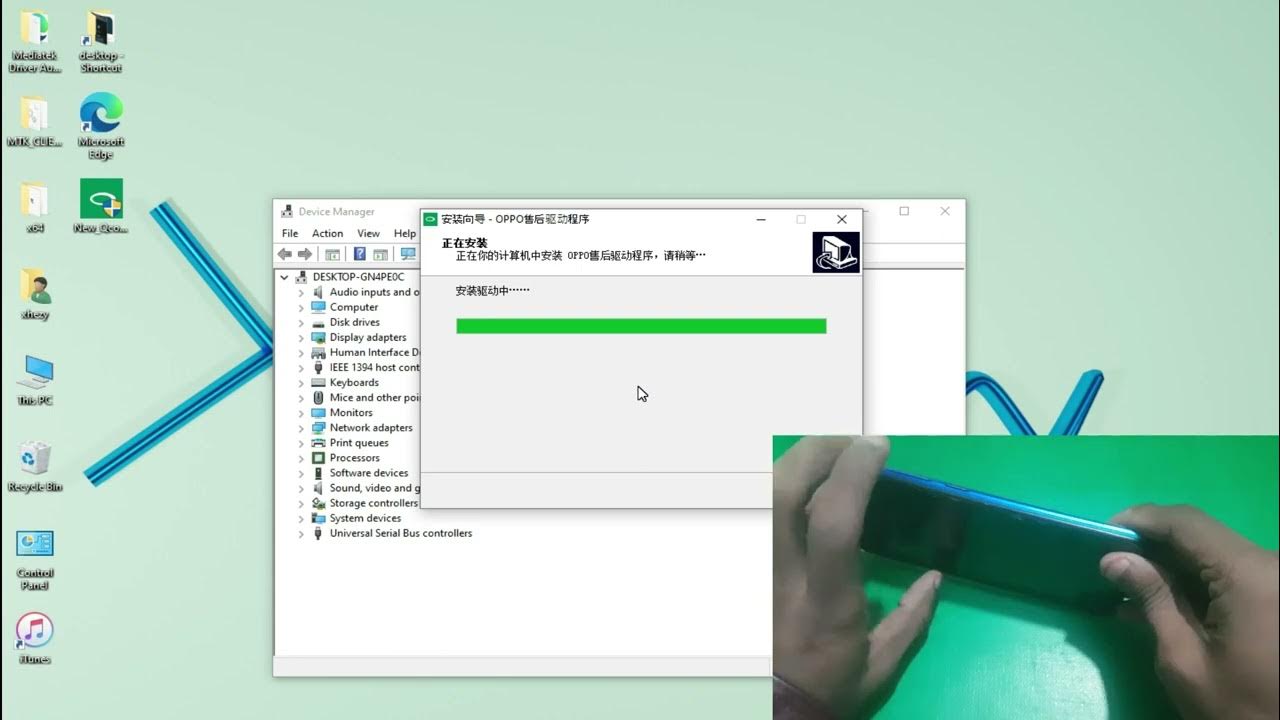Click the scan for hardware changes monitor icon
This screenshot has width=1280, height=720.
point(408,254)
